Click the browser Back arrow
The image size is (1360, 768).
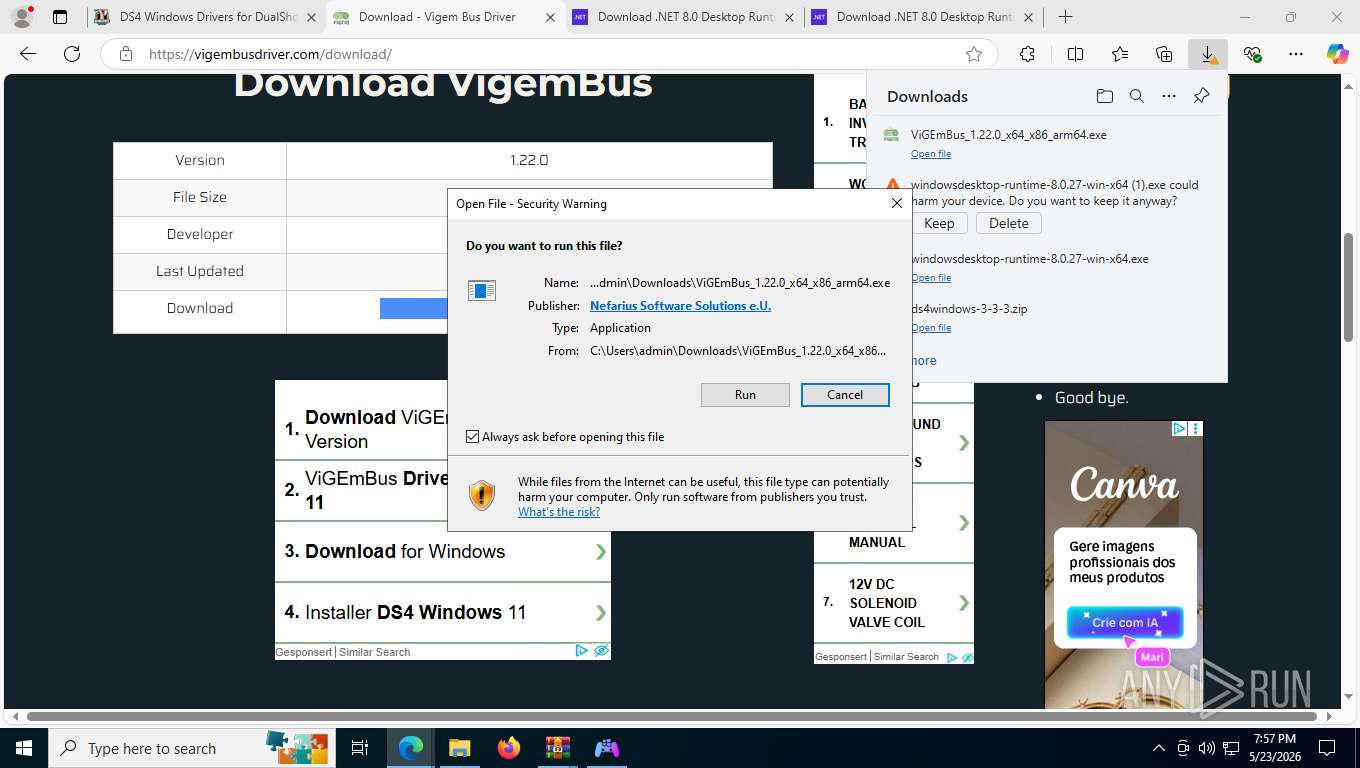coord(28,54)
